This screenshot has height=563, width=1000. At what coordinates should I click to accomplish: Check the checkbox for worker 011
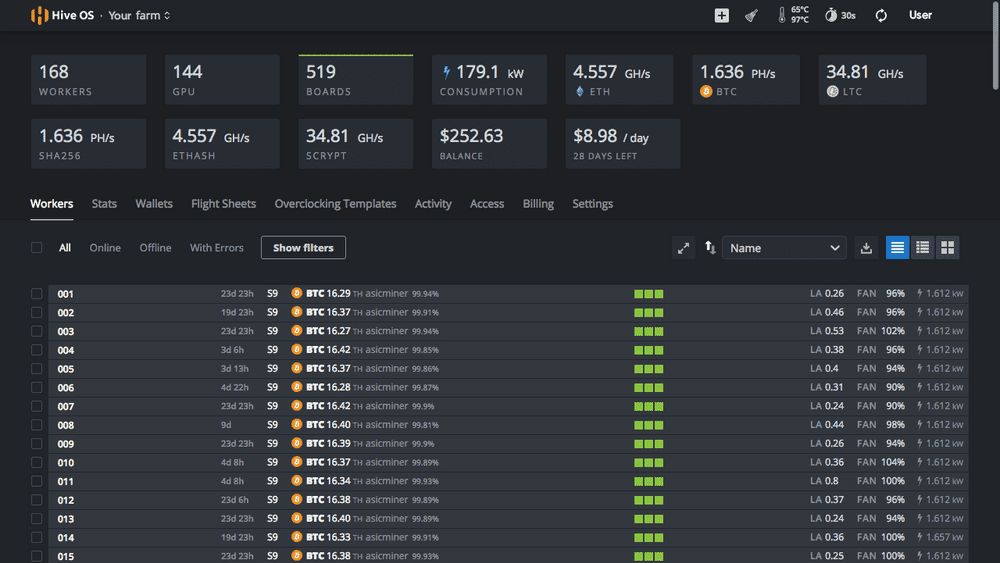36,481
